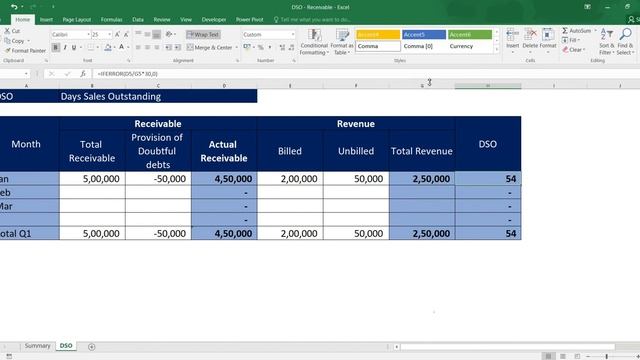The height and width of the screenshot is (360, 640).
Task: Apply the green Accent6 cell style
Action: click(x=470, y=35)
